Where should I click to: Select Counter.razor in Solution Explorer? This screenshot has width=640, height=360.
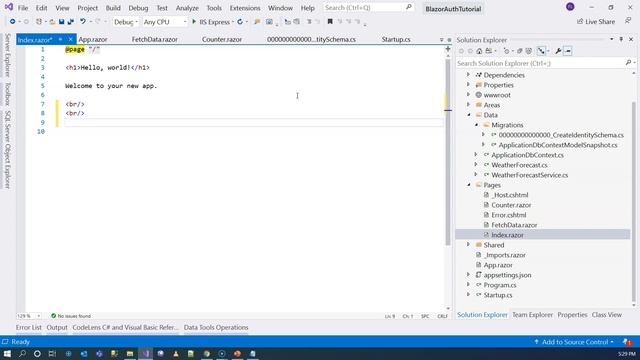[x=511, y=205]
